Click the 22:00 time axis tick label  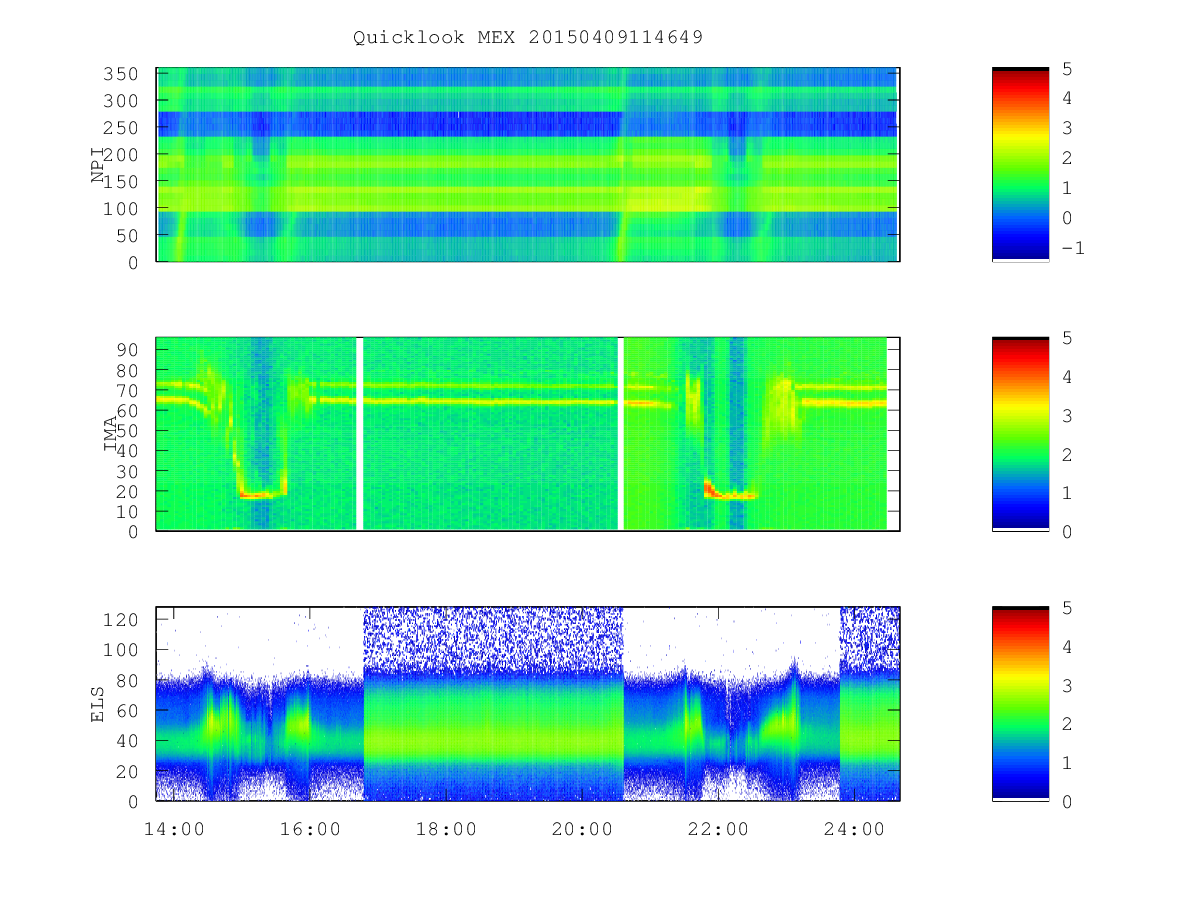coord(718,829)
